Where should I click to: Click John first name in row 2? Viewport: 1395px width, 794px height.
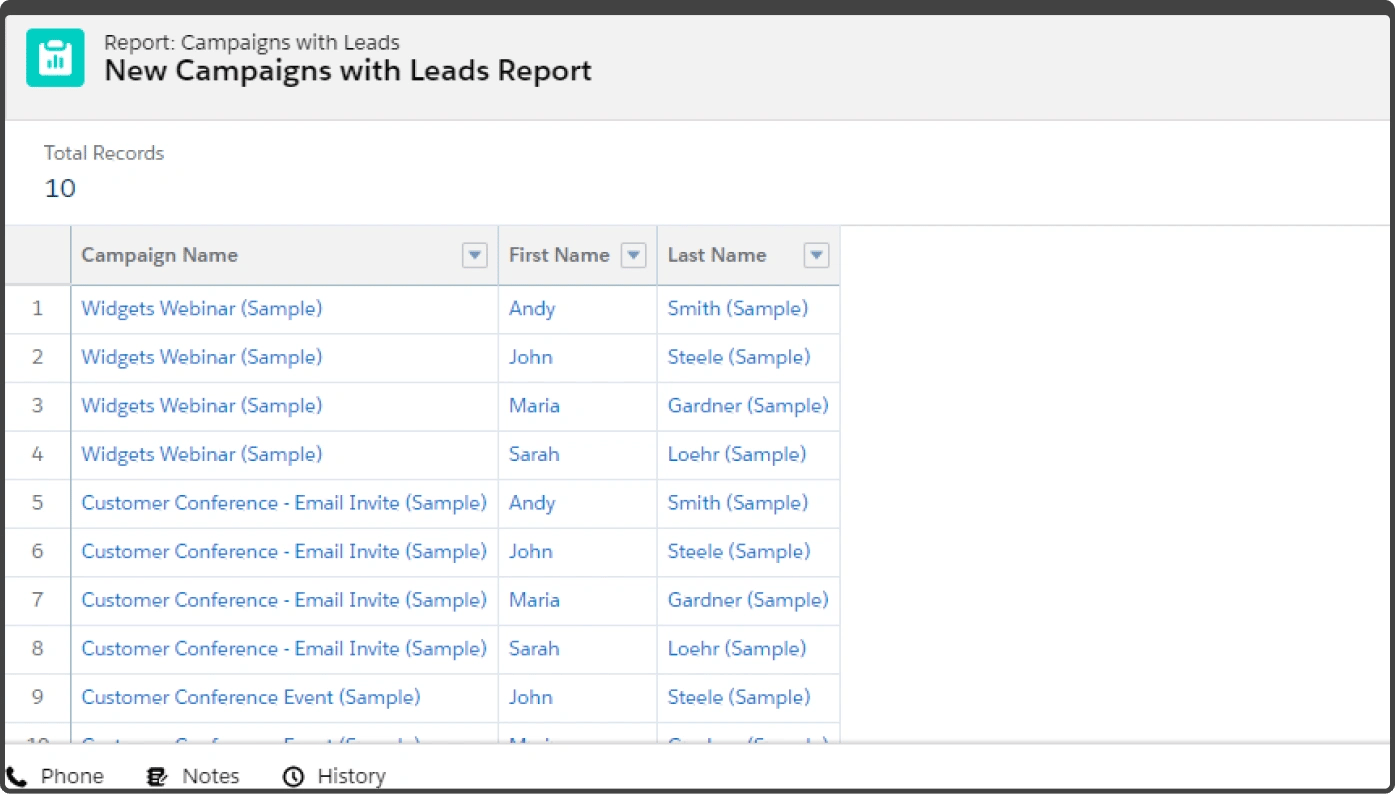[x=531, y=357]
